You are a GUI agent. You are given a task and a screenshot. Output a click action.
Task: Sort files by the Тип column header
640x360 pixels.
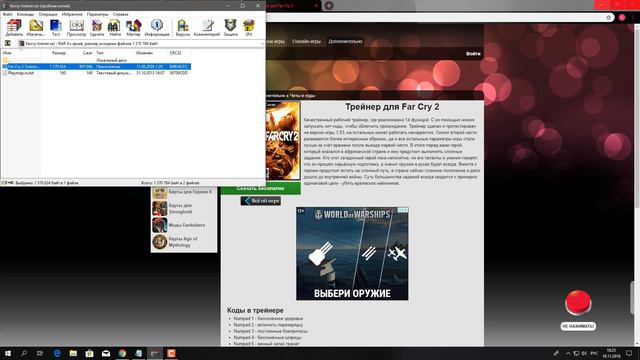coord(100,53)
